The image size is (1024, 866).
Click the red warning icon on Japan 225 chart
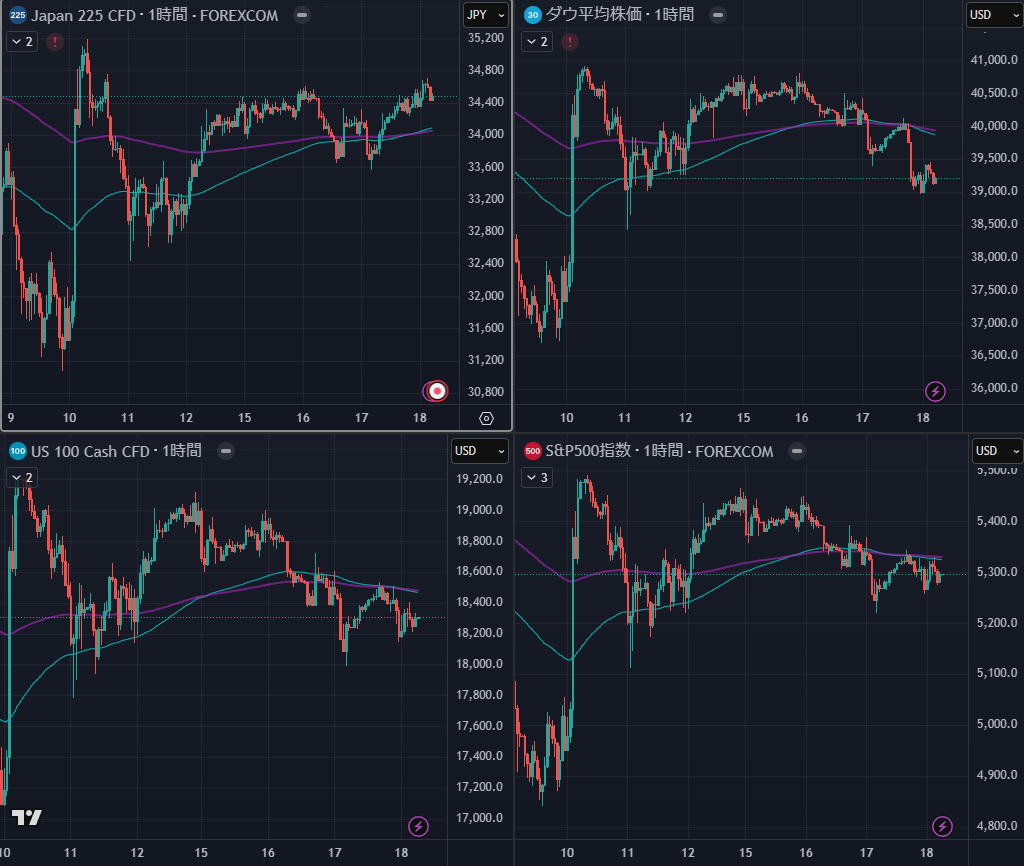click(x=54, y=42)
